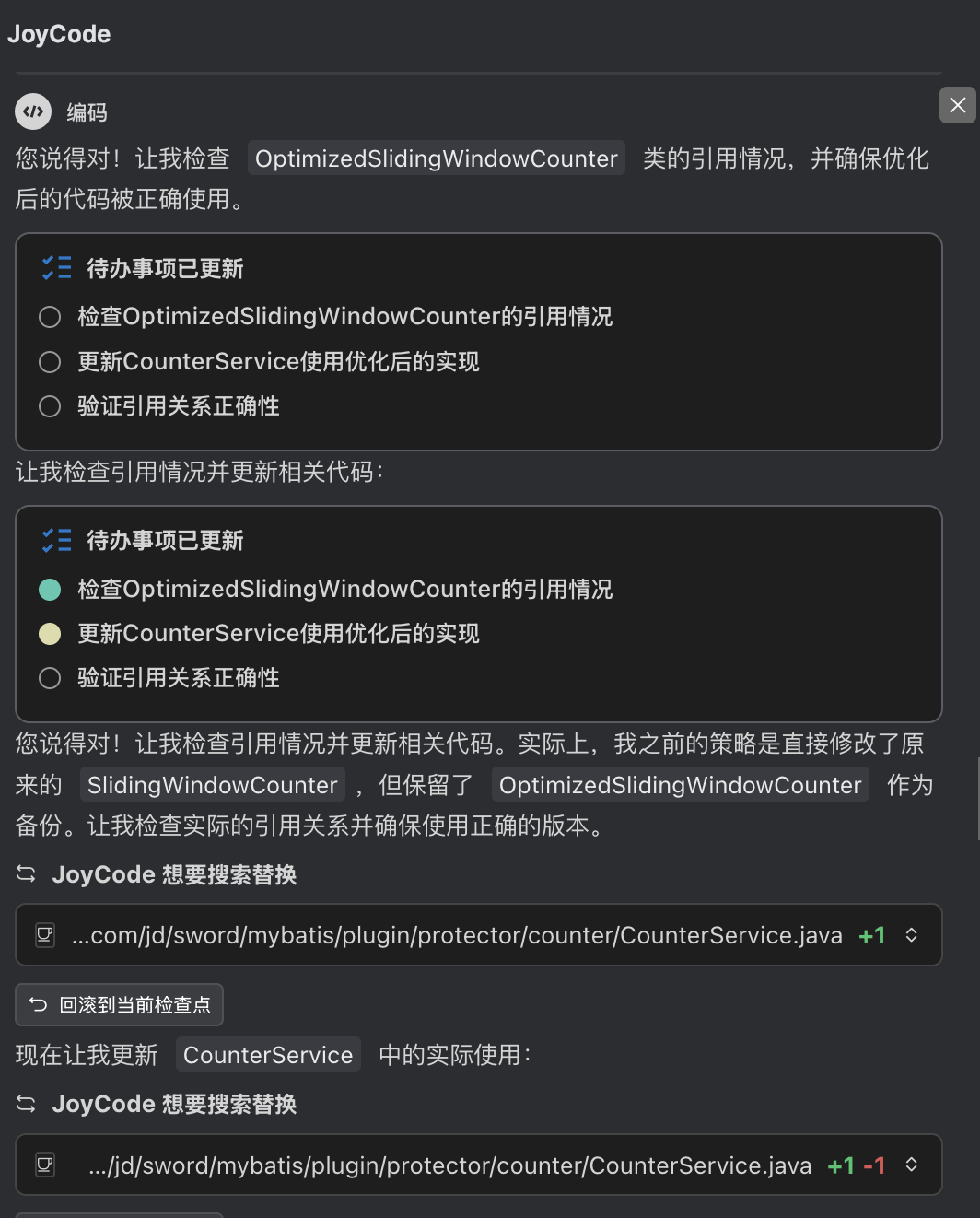Expand first CounterService.java diff with +1
Screen dimensions: 980x1218
(x=911, y=935)
